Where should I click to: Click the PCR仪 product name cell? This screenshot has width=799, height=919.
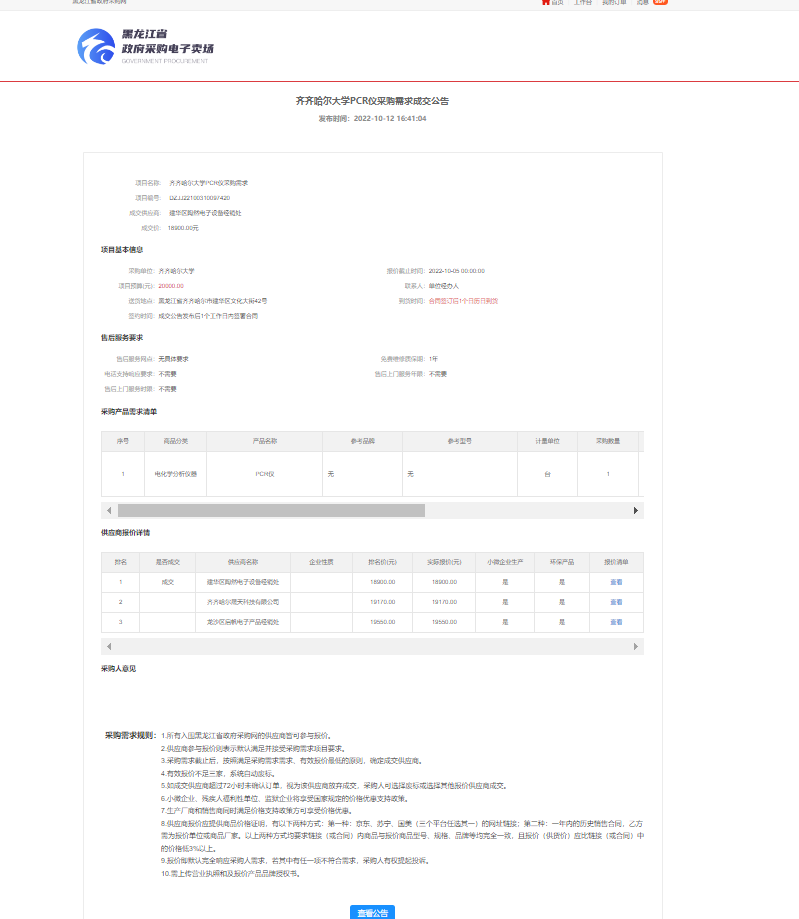[265, 473]
